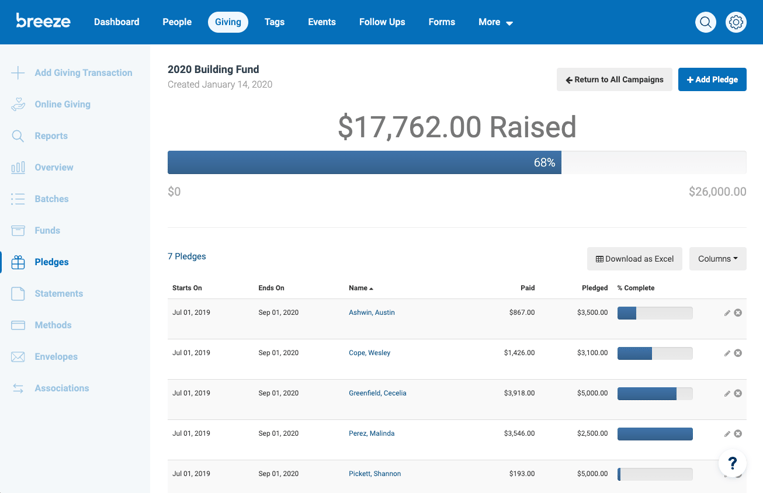Open Online Giving sidebar icon

pyautogui.click(x=18, y=104)
